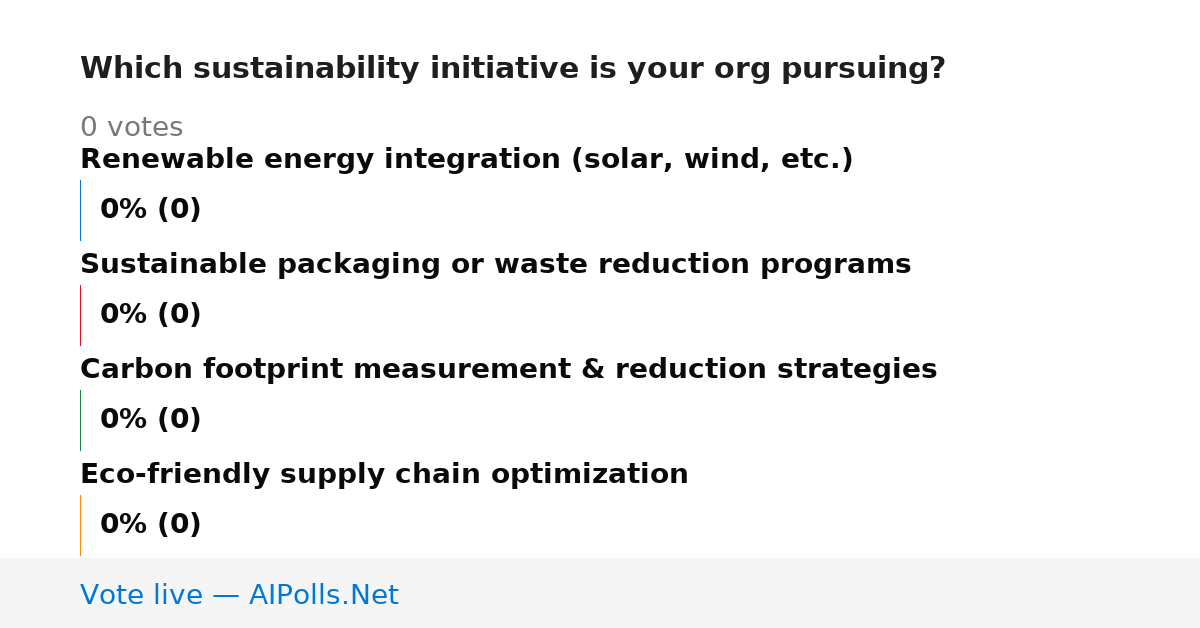This screenshot has height=628, width=1200.
Task: Click 0% (0) under Carbon footprint measurement
Action: [150, 420]
